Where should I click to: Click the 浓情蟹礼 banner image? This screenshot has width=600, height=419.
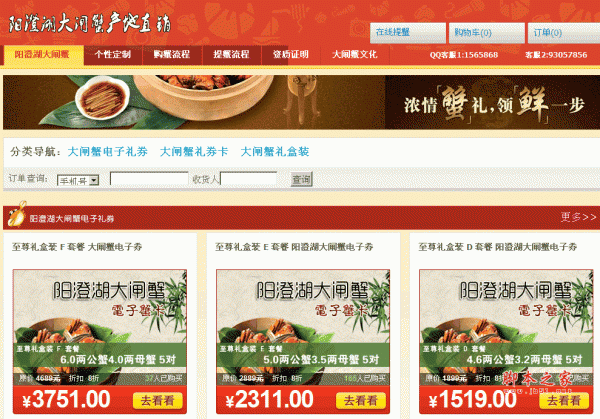point(302,102)
